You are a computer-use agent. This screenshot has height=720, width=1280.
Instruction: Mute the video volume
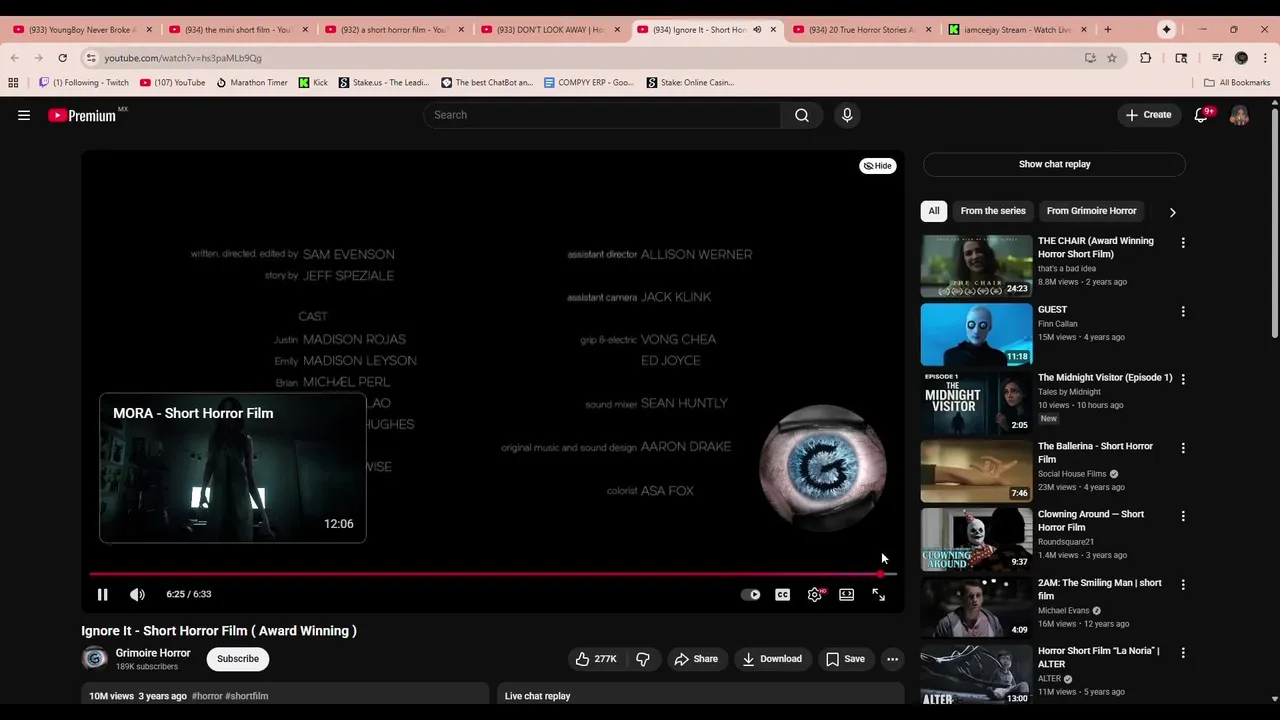137,594
